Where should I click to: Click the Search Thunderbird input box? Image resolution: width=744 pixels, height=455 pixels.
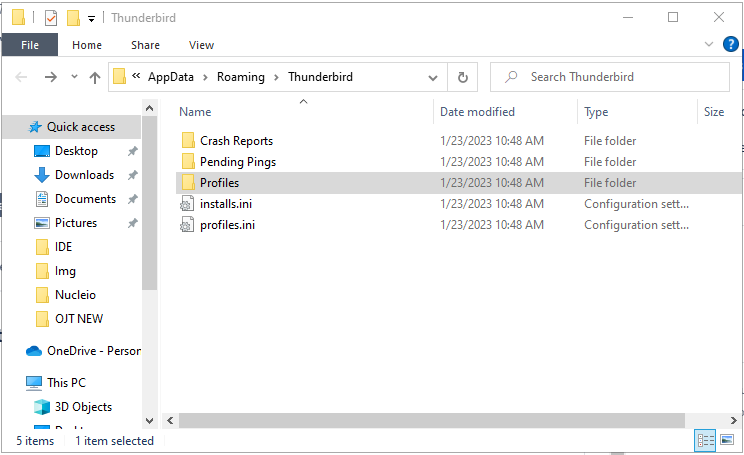(610, 77)
